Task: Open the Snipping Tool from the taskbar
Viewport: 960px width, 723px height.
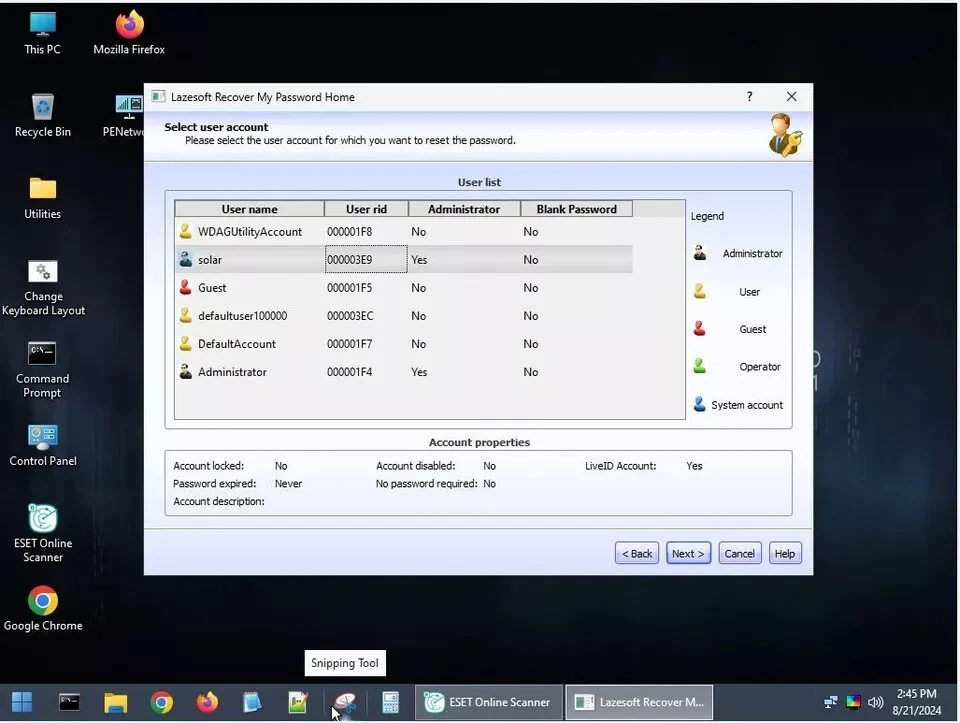Action: [x=345, y=703]
